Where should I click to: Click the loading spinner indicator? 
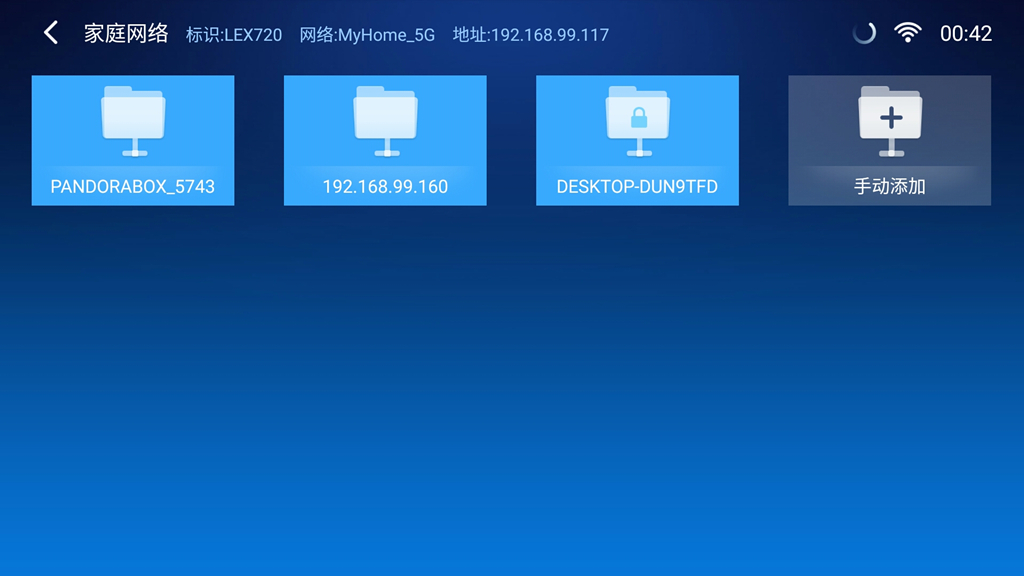click(864, 33)
